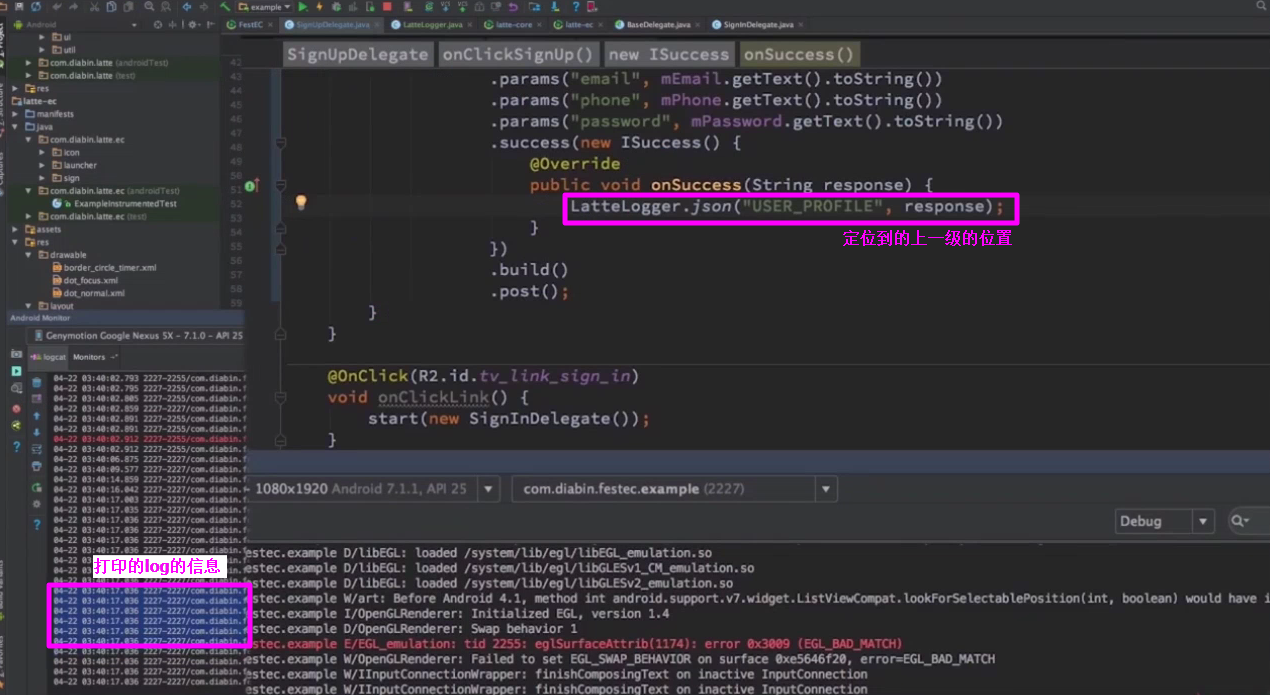Select the logcat tab
1270x695 pixels.
[x=50, y=357]
